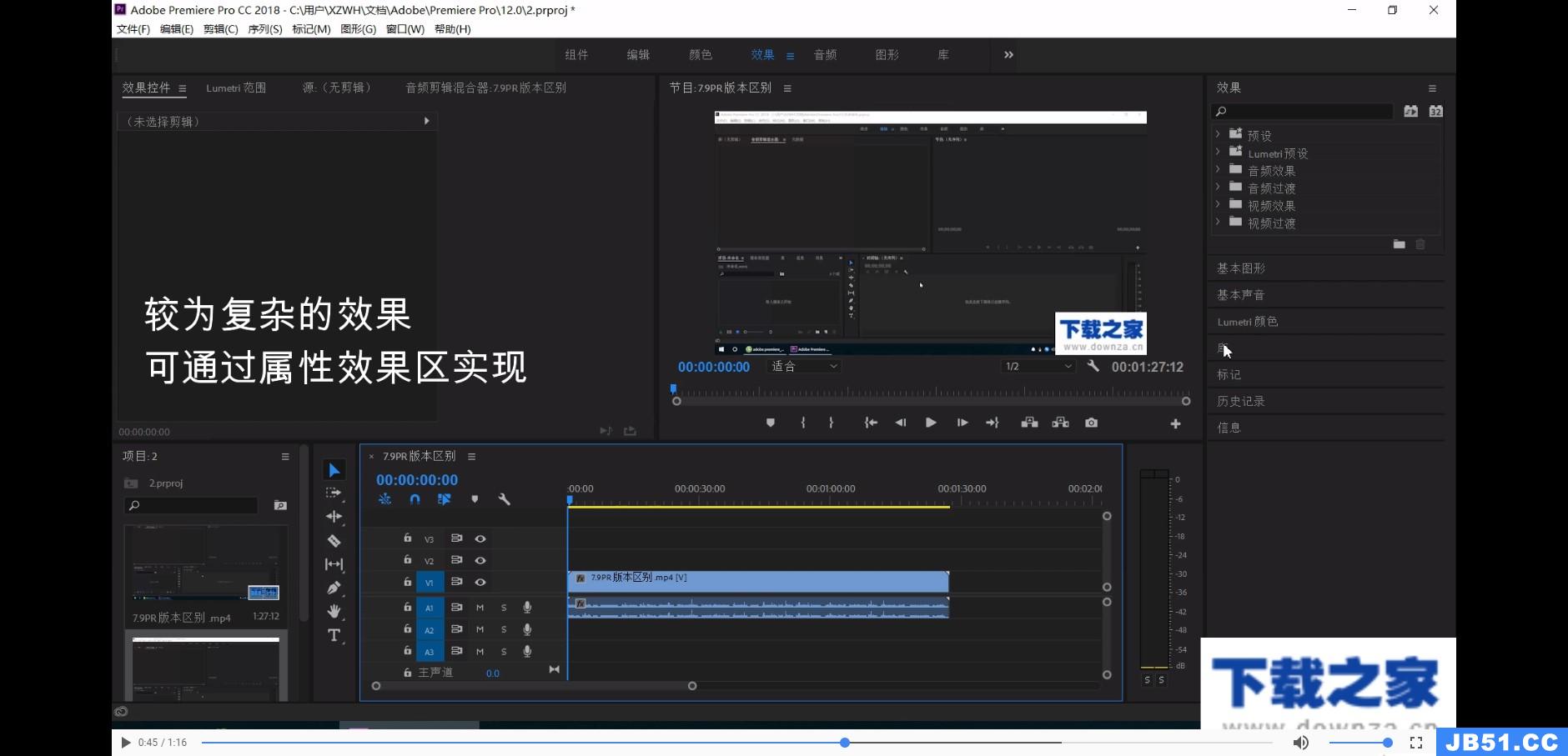Switch to the 颜色 workspace tab

701,55
